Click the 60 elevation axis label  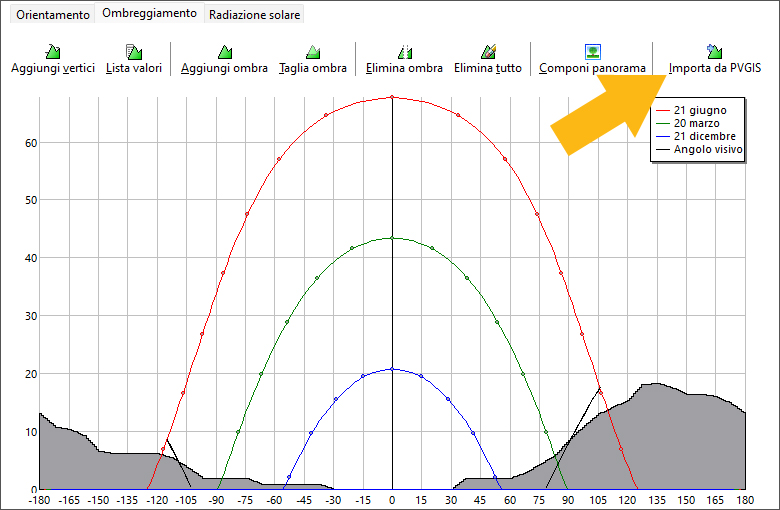point(31,143)
